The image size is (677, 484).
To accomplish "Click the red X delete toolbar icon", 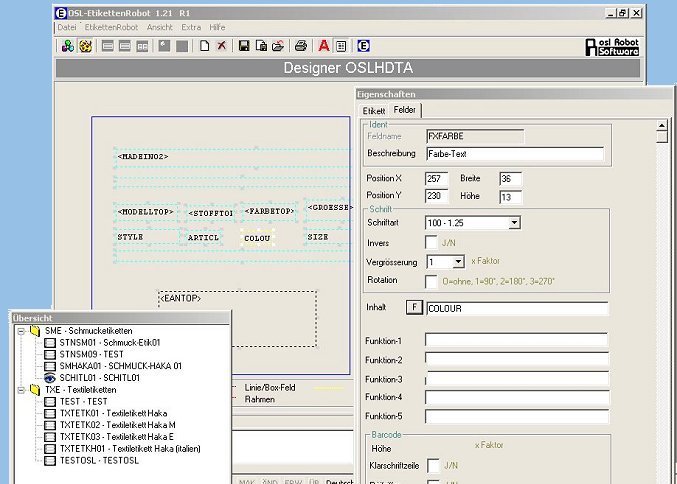I will tap(221, 46).
